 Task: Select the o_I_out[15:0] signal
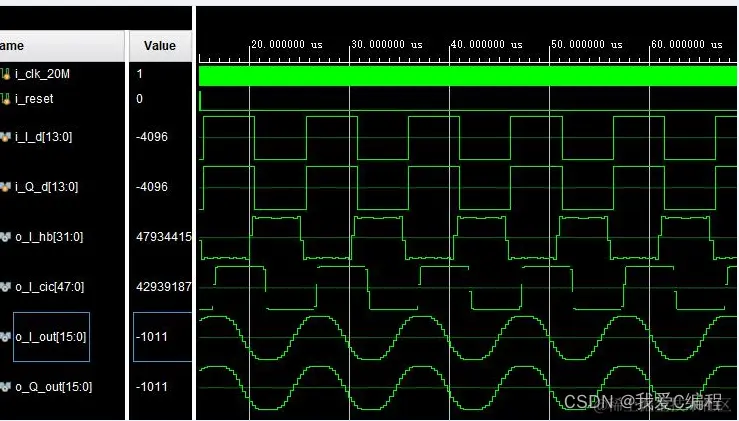[51, 337]
